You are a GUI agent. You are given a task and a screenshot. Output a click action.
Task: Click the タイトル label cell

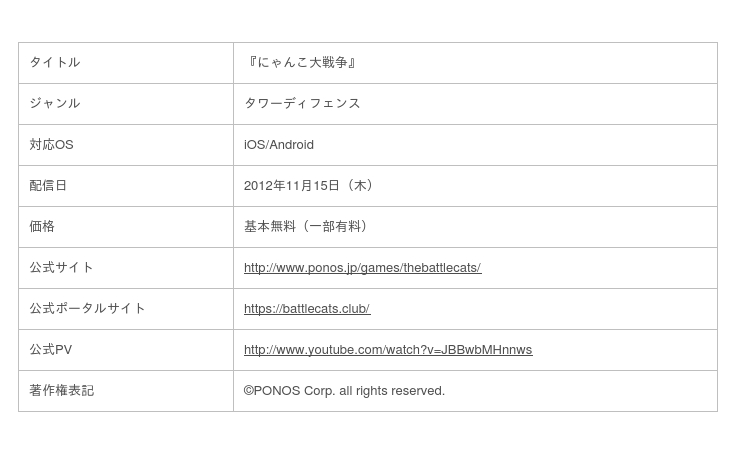coord(126,63)
